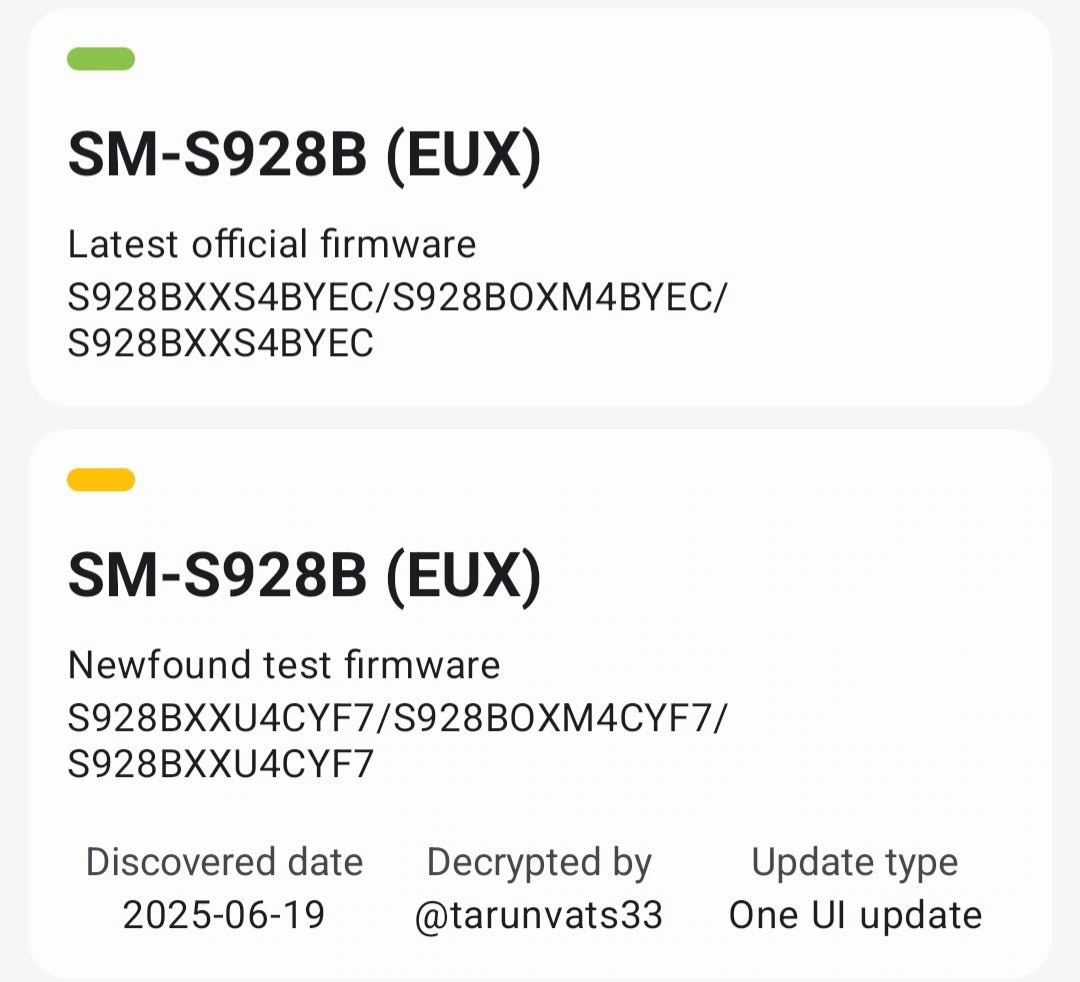Click the "Decrypted by" label
1080x982 pixels.
tap(539, 862)
